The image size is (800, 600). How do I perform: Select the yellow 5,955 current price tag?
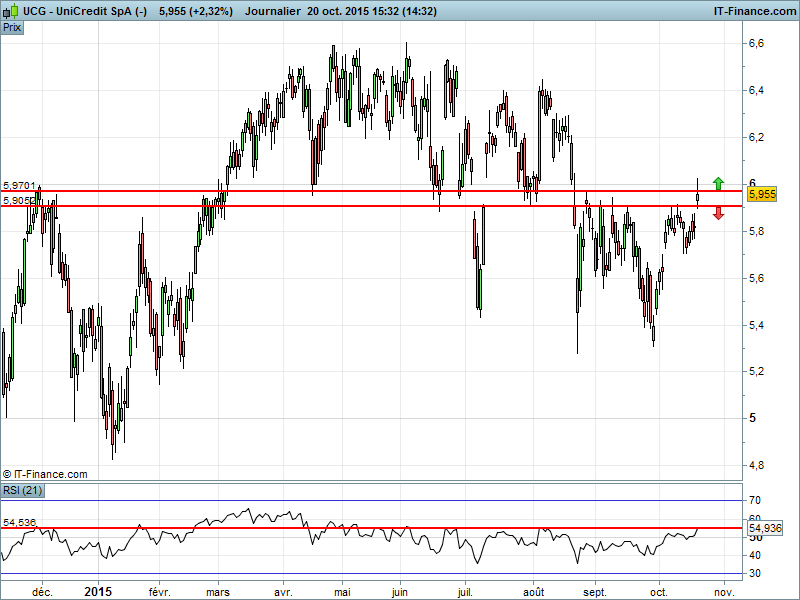762,194
